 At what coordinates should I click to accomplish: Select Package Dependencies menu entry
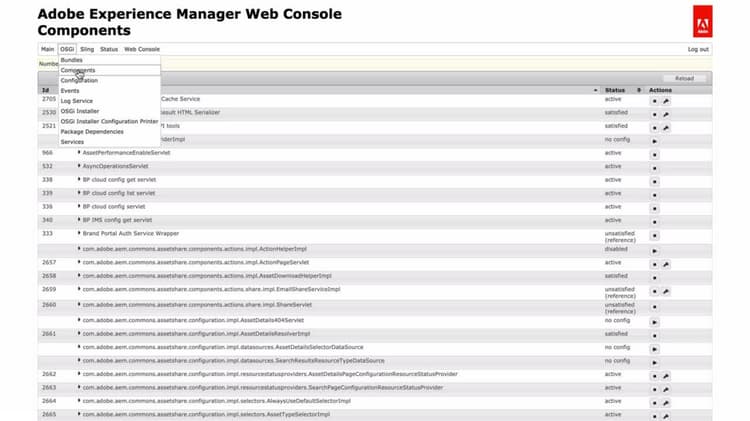coord(110,132)
